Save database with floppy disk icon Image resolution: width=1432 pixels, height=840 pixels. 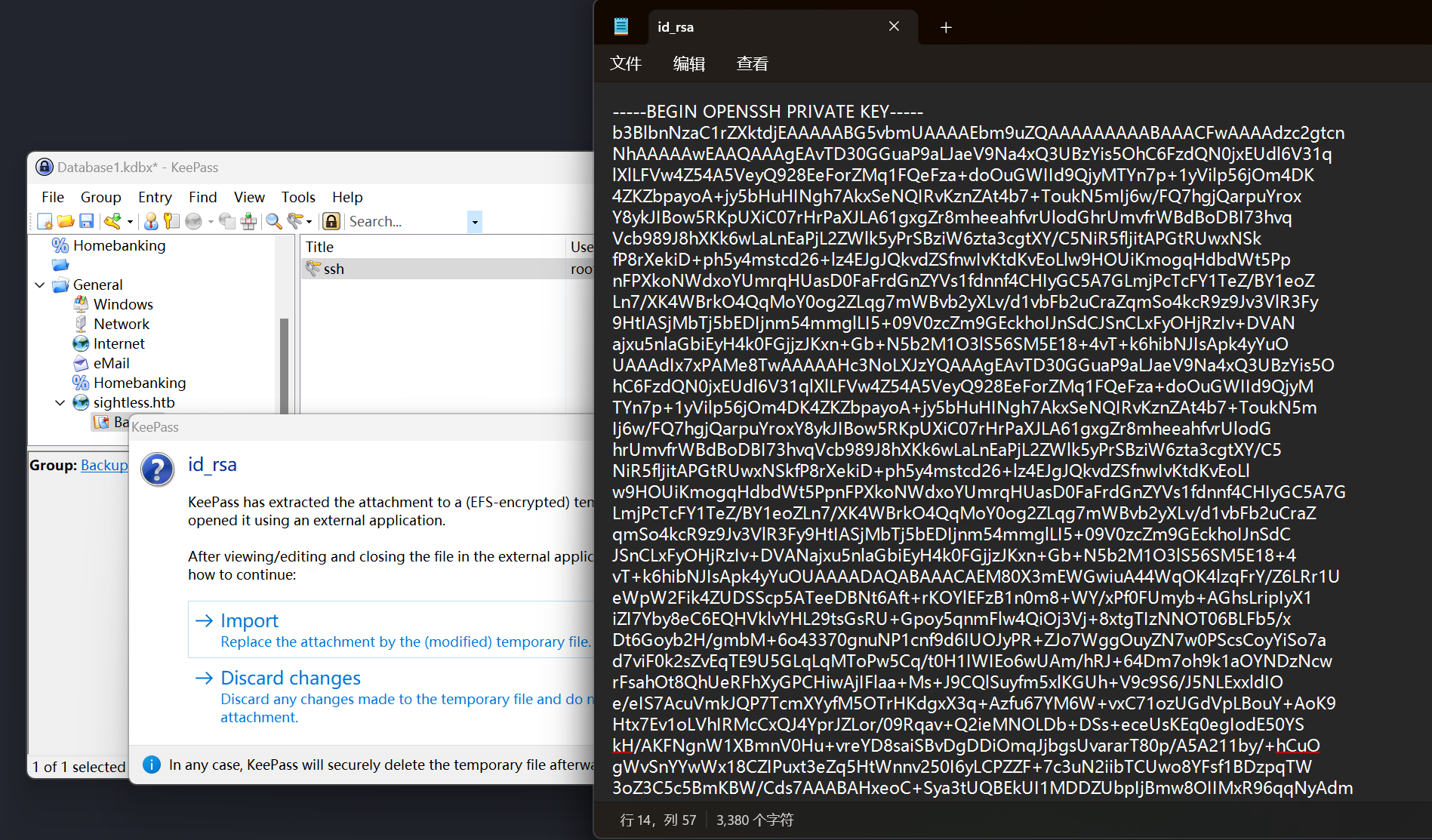click(x=87, y=221)
